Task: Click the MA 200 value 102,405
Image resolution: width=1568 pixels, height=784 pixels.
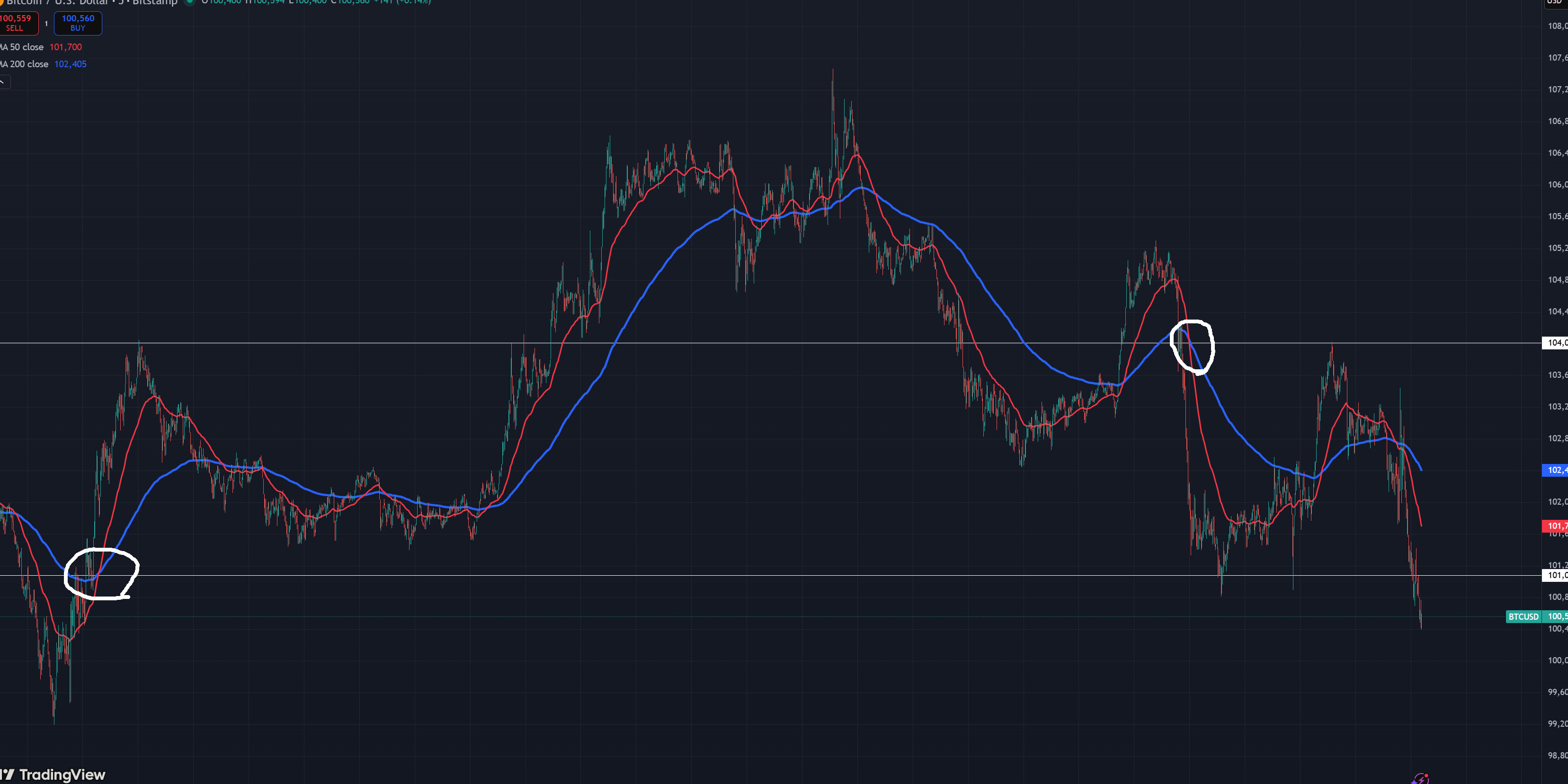Action: tap(71, 64)
